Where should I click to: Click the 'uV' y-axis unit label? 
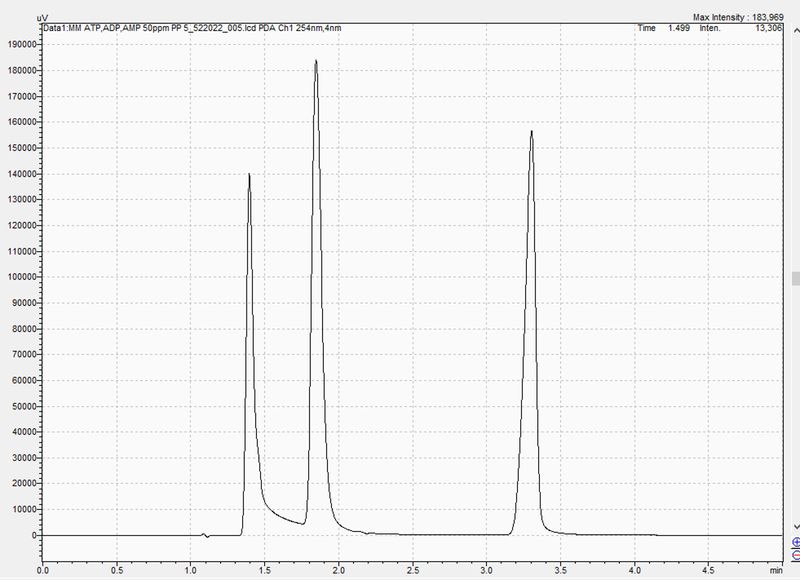(42, 18)
